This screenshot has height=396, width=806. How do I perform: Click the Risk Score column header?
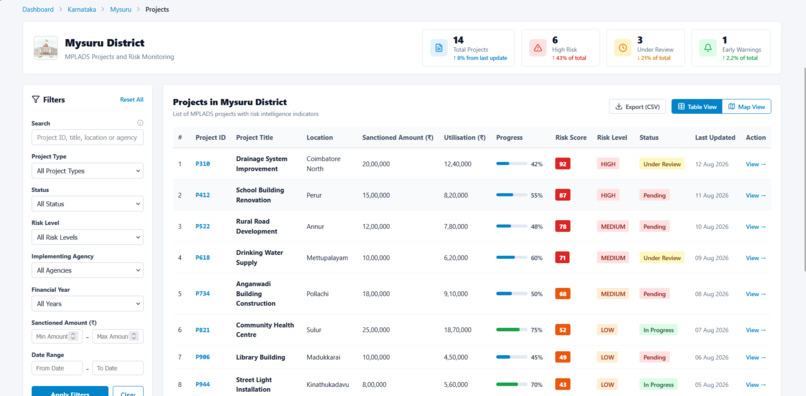coord(571,137)
